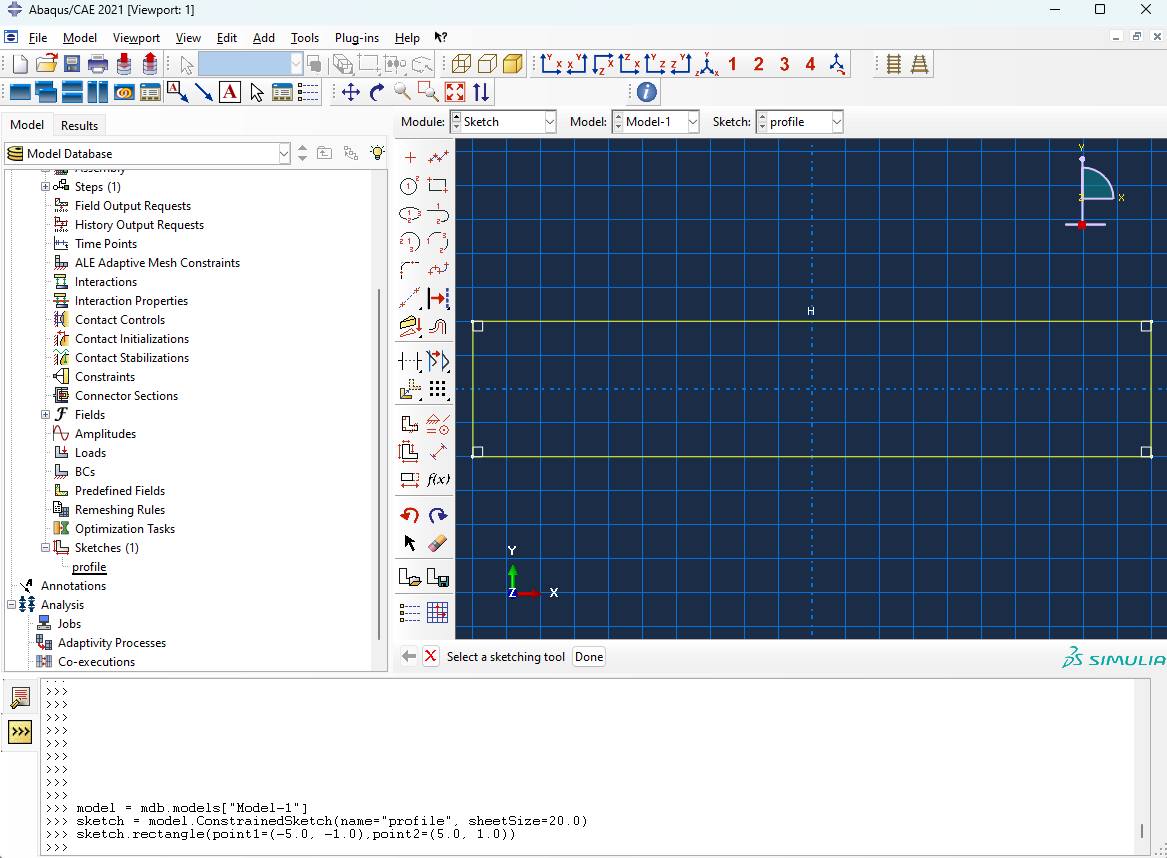Open the Plug-ins menu
The image size is (1167, 858).
click(x=357, y=38)
